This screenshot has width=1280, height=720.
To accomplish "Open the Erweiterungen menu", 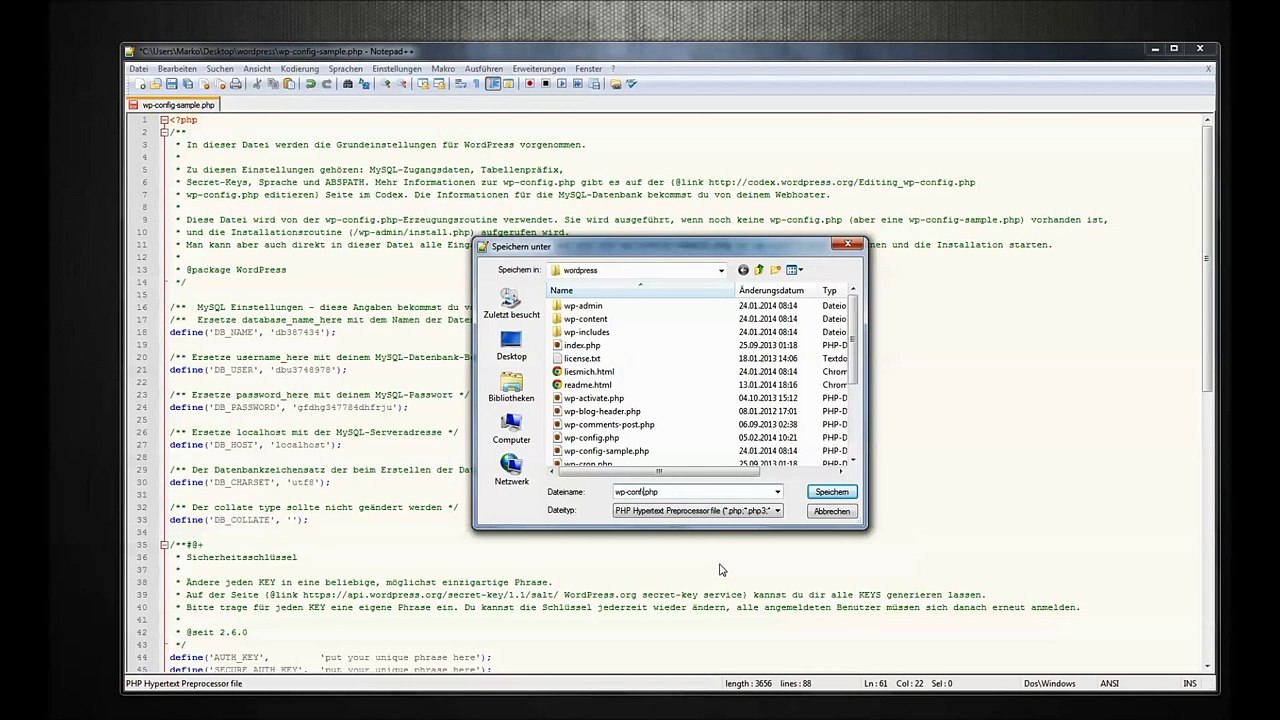I will tap(539, 69).
